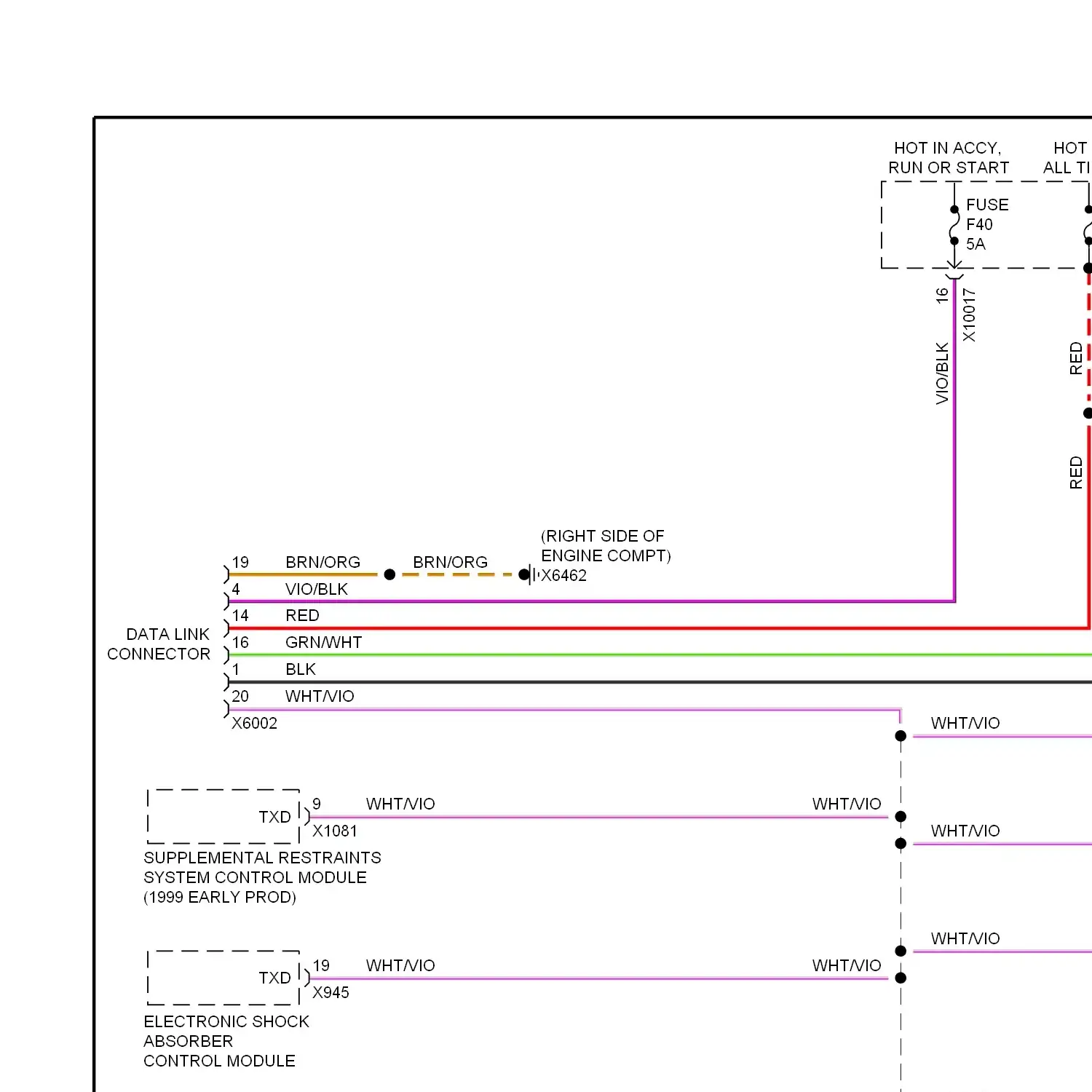The image size is (1092, 1092).
Task: Select the (1999 EARLY PROD) note
Action: tap(220, 897)
